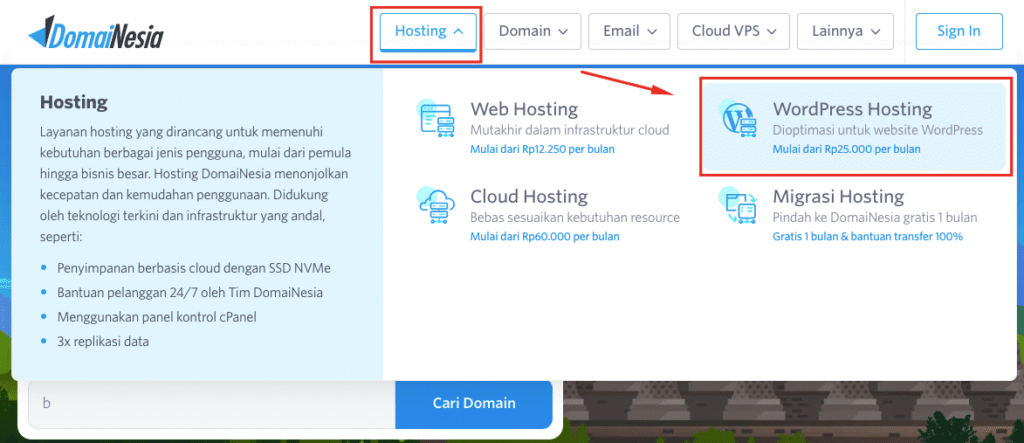Click 'Bantuan pelanggan 24/7 oleh Tim DomaiNesia'
The image size is (1024, 443).
(x=190, y=293)
